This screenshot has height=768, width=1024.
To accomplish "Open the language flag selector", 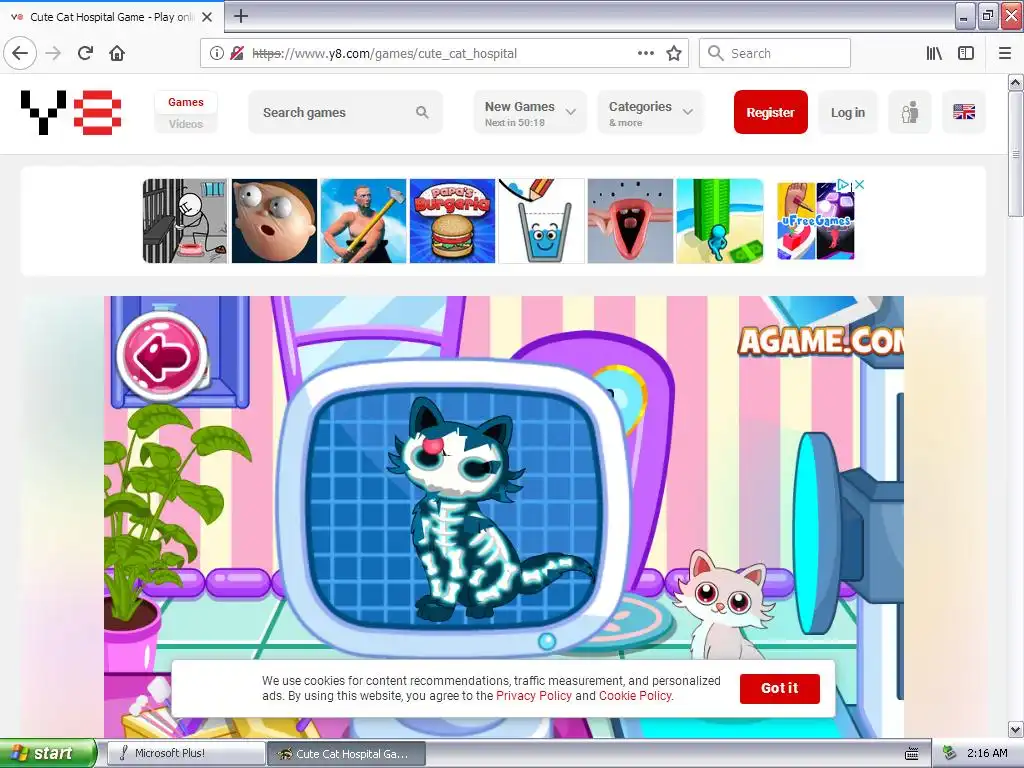I will (964, 112).
